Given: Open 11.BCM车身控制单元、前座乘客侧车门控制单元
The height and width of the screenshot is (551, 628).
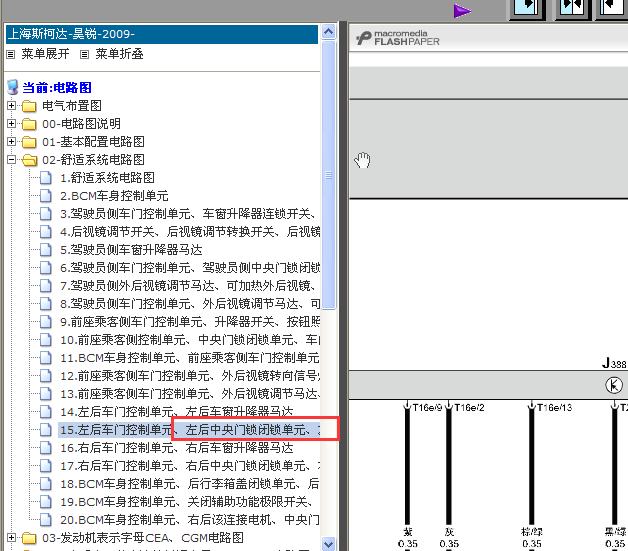Looking at the screenshot, I should tap(190, 358).
